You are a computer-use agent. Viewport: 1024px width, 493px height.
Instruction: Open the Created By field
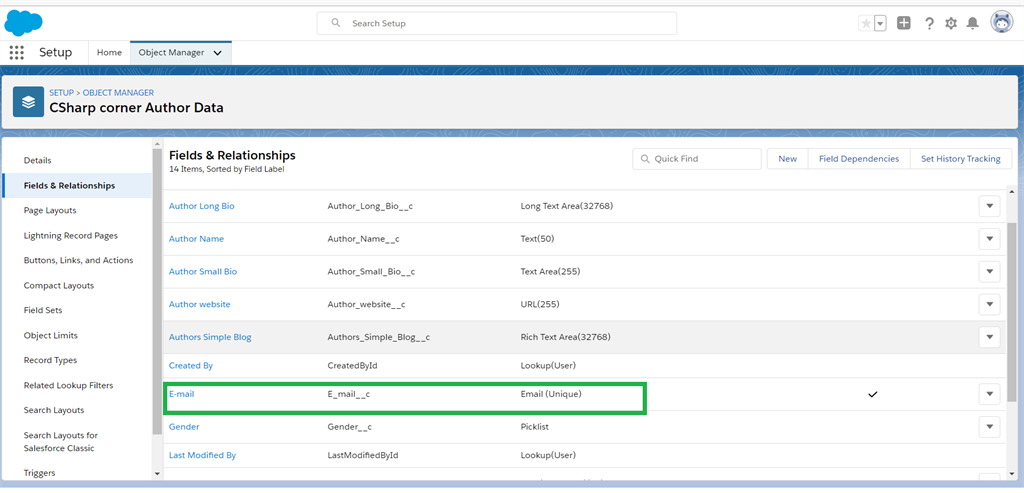pyautogui.click(x=191, y=366)
